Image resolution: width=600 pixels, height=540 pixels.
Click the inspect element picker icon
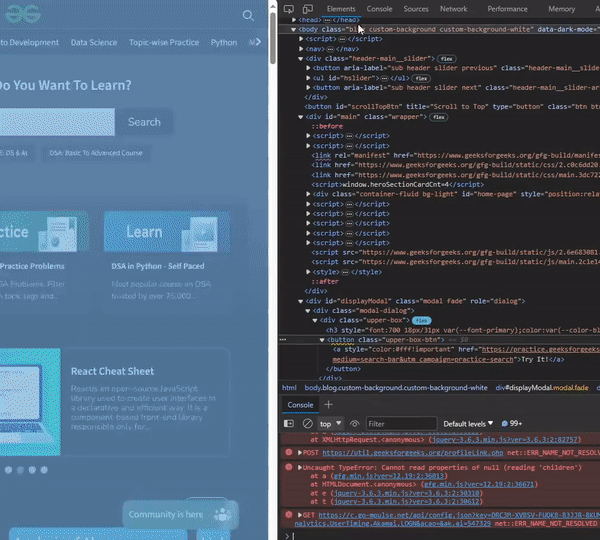289,9
